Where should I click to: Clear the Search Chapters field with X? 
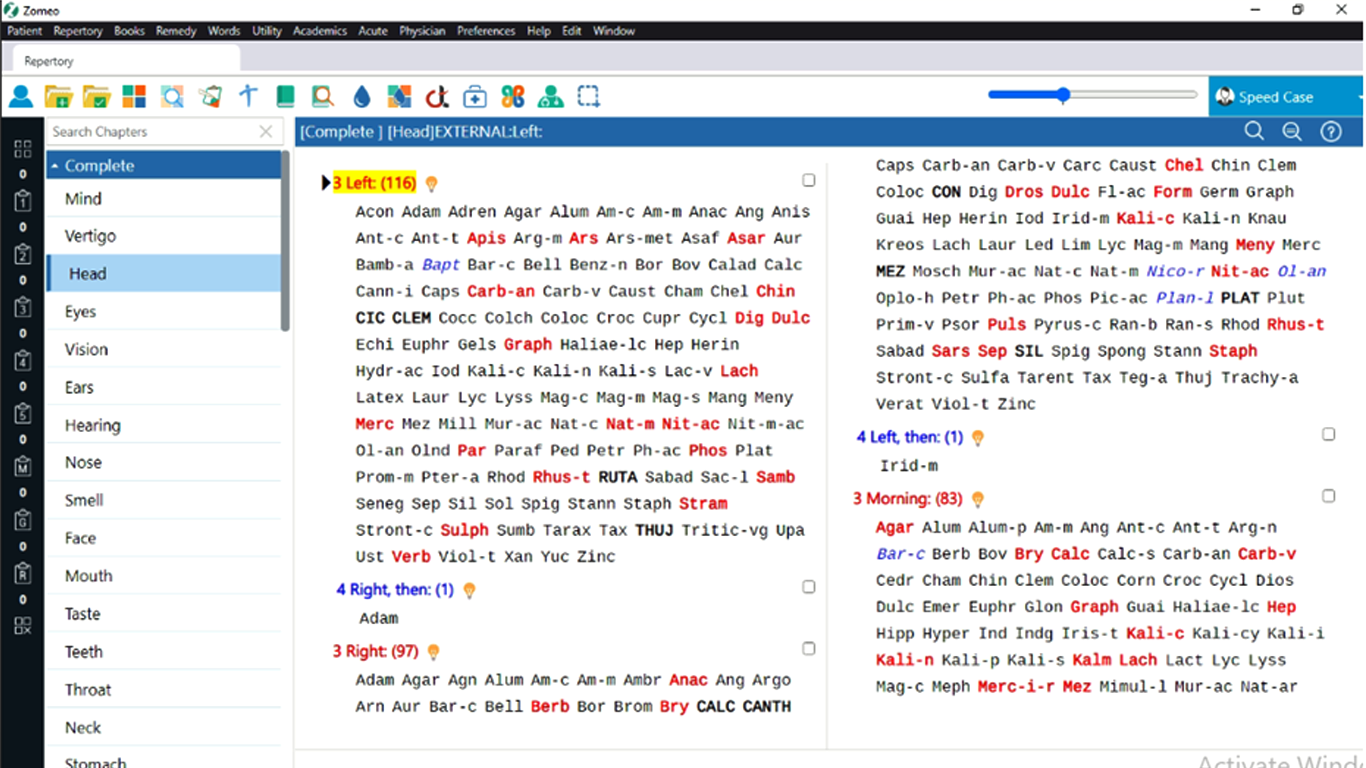pyautogui.click(x=266, y=131)
